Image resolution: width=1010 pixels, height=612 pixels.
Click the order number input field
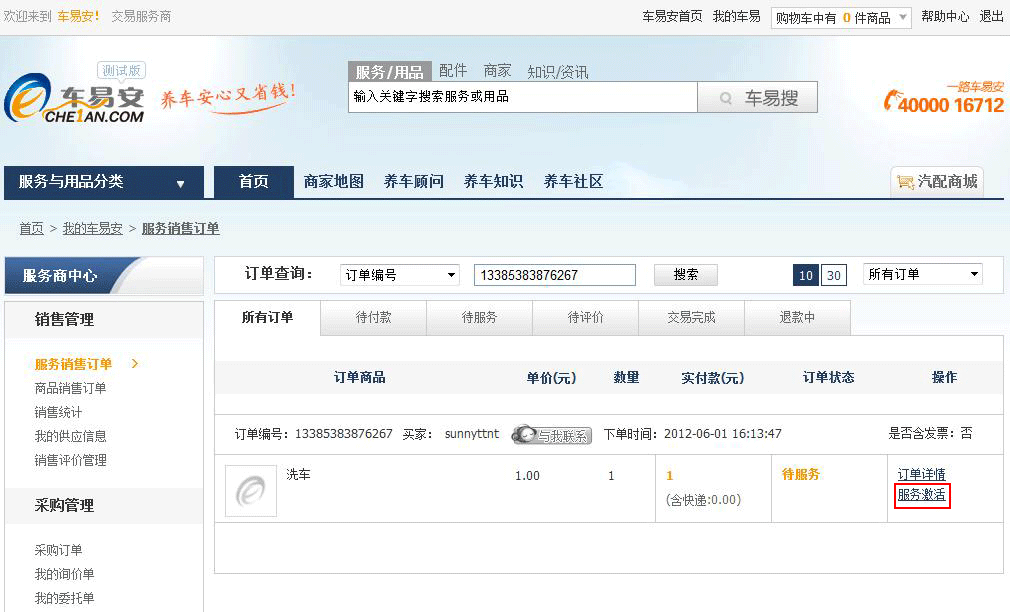coord(555,275)
